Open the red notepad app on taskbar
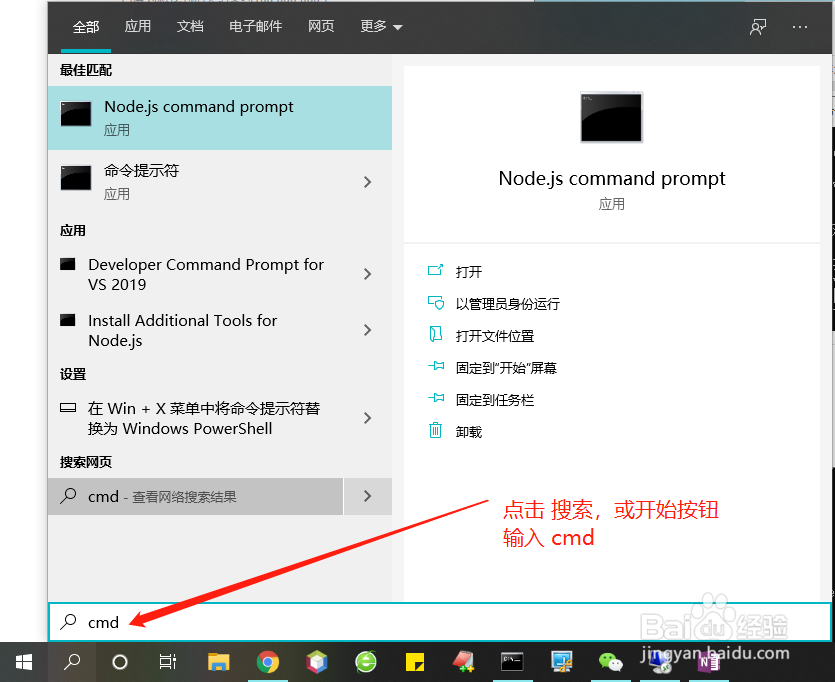The height and width of the screenshot is (682, 835). click(463, 662)
